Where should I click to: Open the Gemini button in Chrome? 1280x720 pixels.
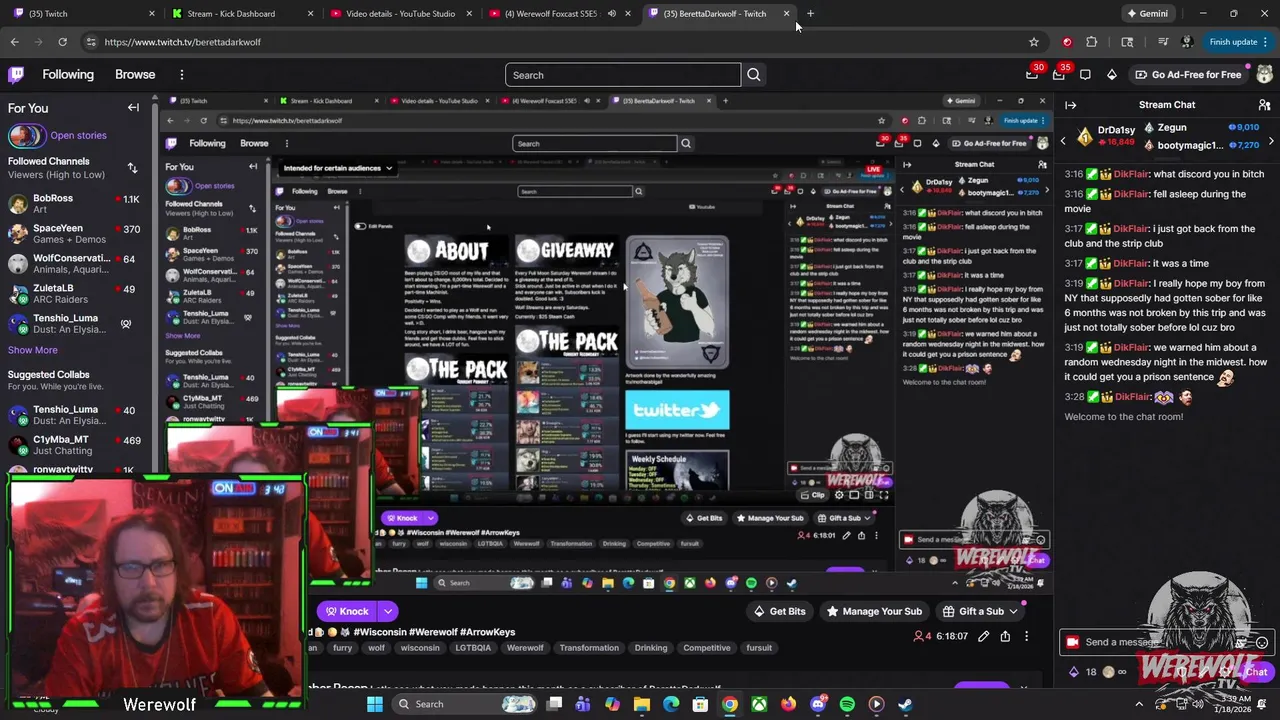[1146, 14]
